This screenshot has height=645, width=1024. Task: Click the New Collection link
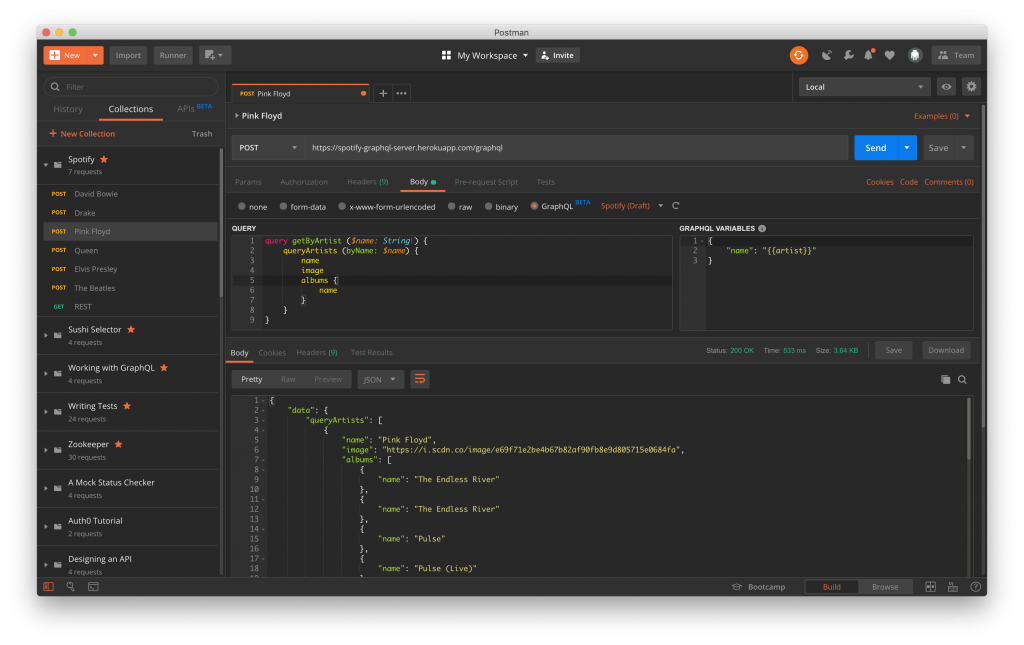tap(82, 134)
